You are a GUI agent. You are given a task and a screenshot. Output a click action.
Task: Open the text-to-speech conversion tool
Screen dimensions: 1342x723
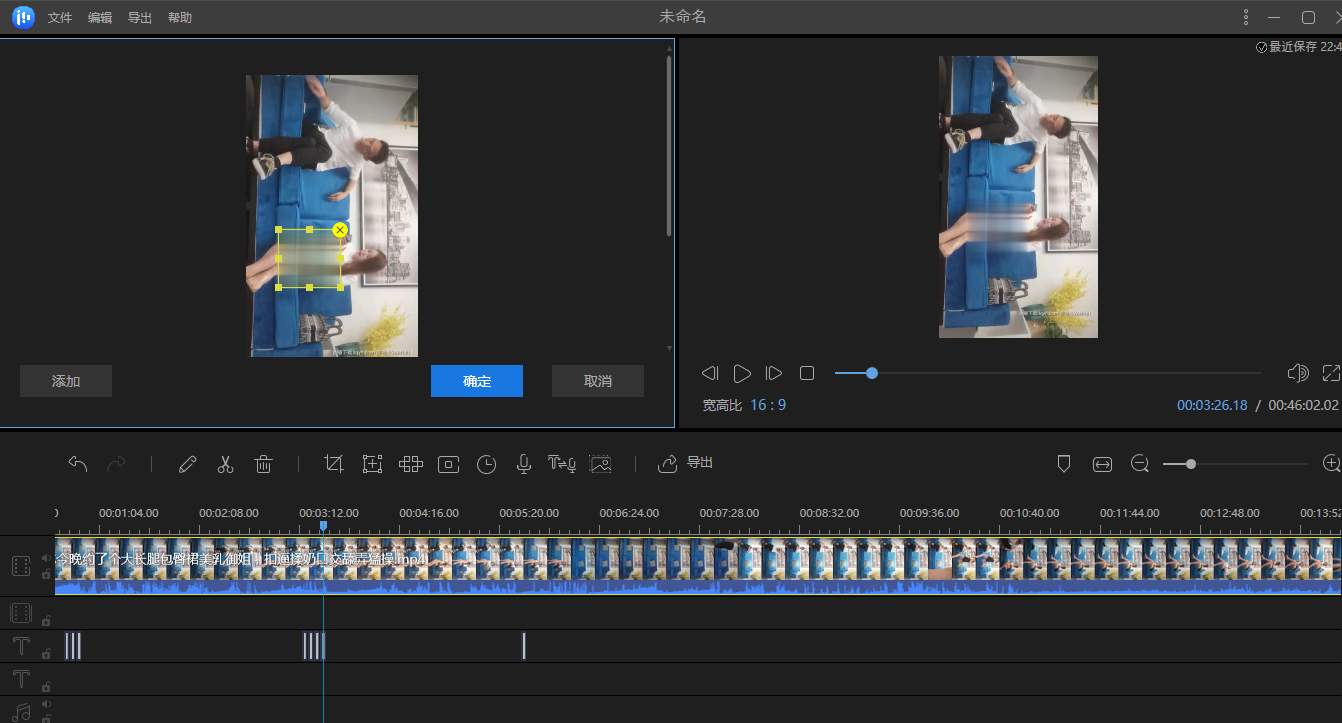pyautogui.click(x=561, y=463)
